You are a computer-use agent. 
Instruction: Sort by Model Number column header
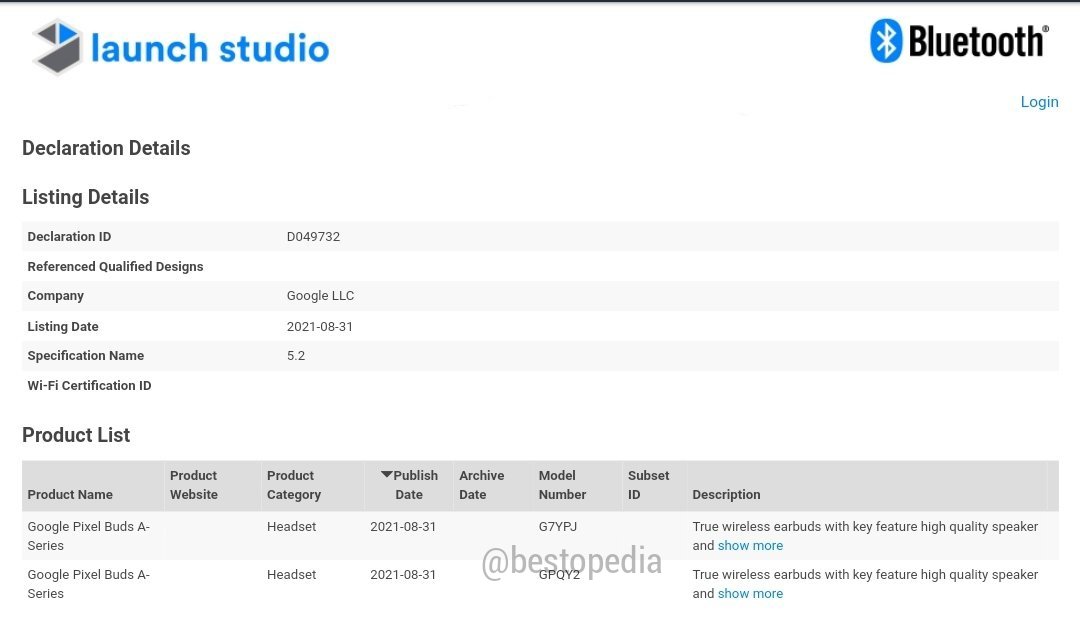(562, 485)
